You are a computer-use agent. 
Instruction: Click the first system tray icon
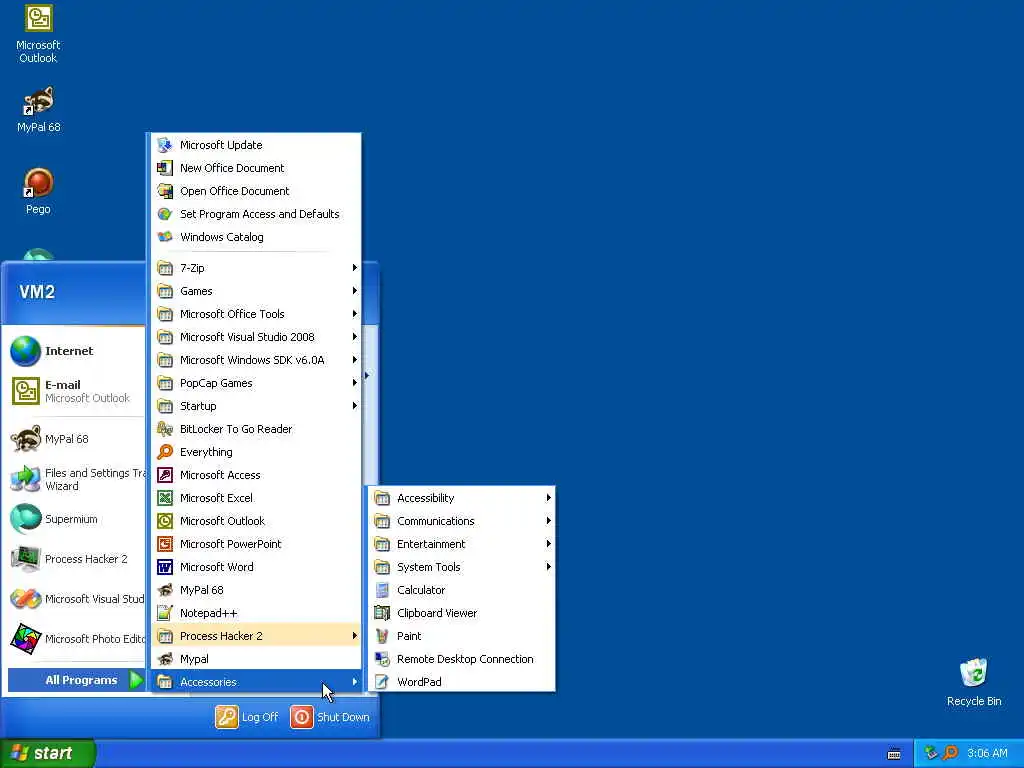[931, 753]
